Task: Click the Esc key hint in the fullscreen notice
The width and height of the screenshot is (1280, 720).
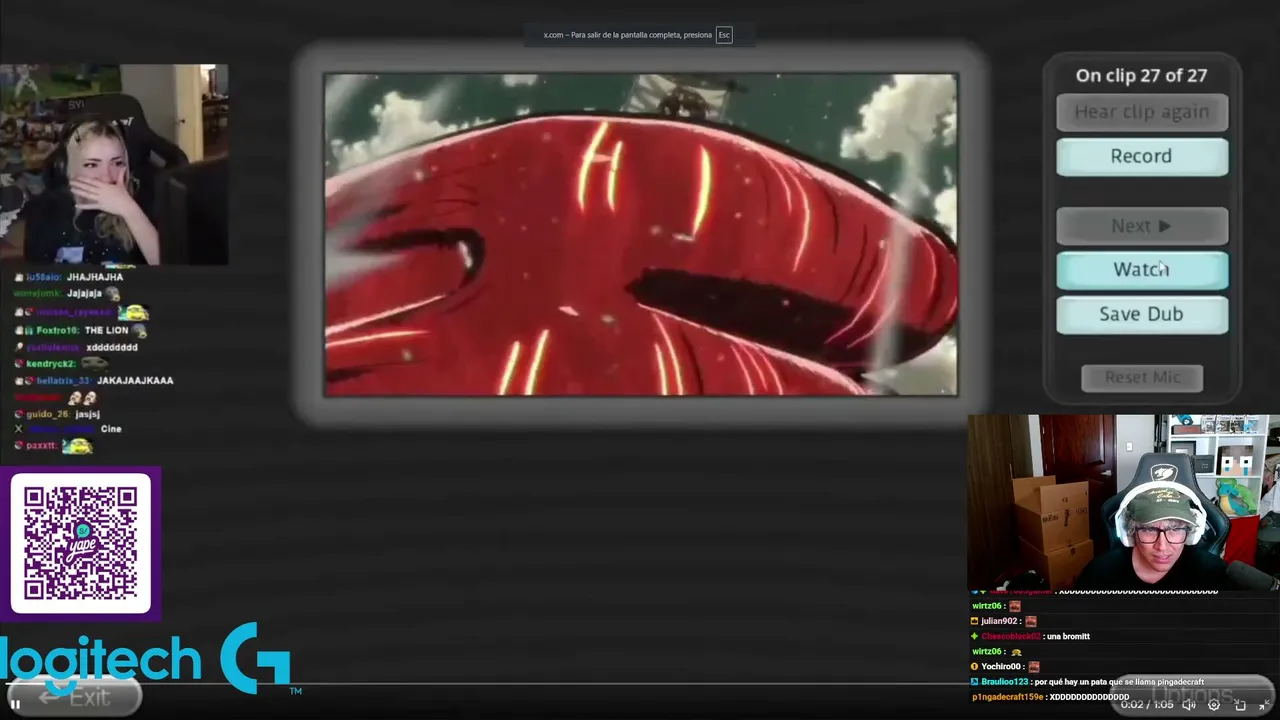Action: tap(724, 35)
